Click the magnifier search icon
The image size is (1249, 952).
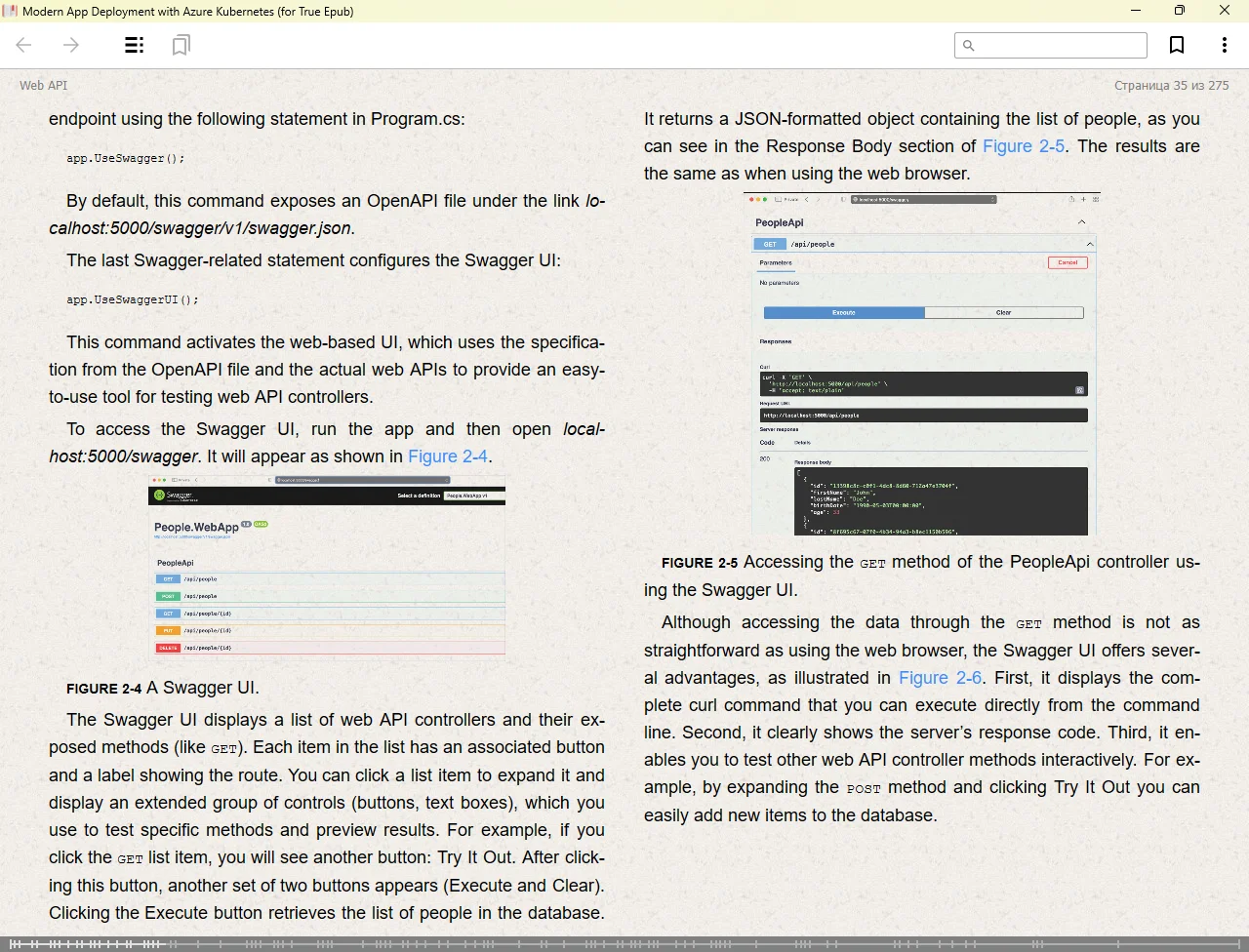point(968,45)
